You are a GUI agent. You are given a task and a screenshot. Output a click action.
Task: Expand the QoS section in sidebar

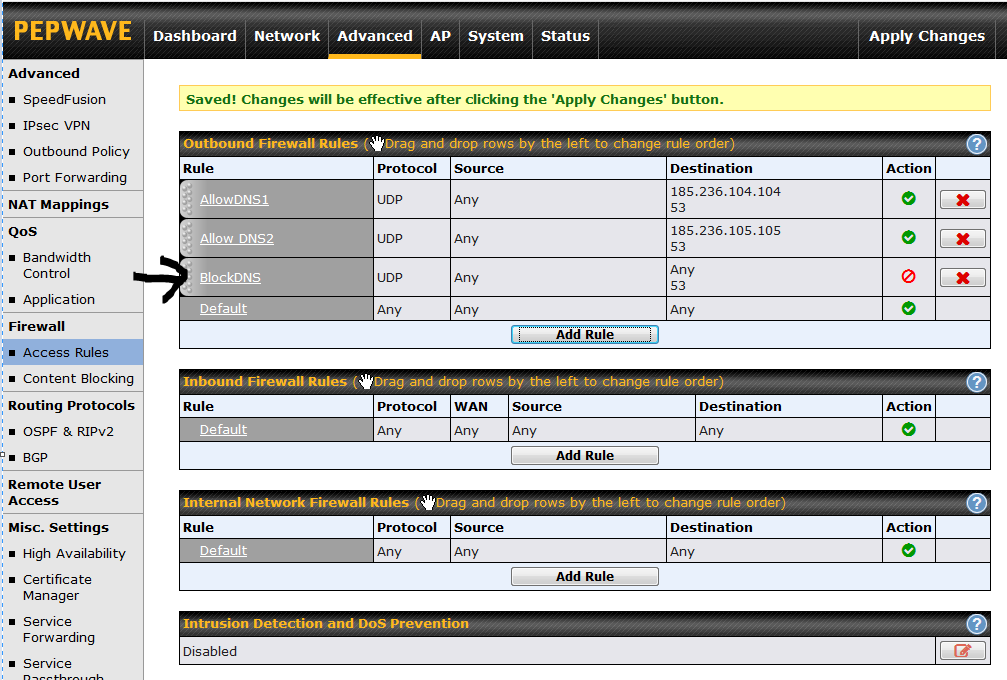(x=22, y=231)
